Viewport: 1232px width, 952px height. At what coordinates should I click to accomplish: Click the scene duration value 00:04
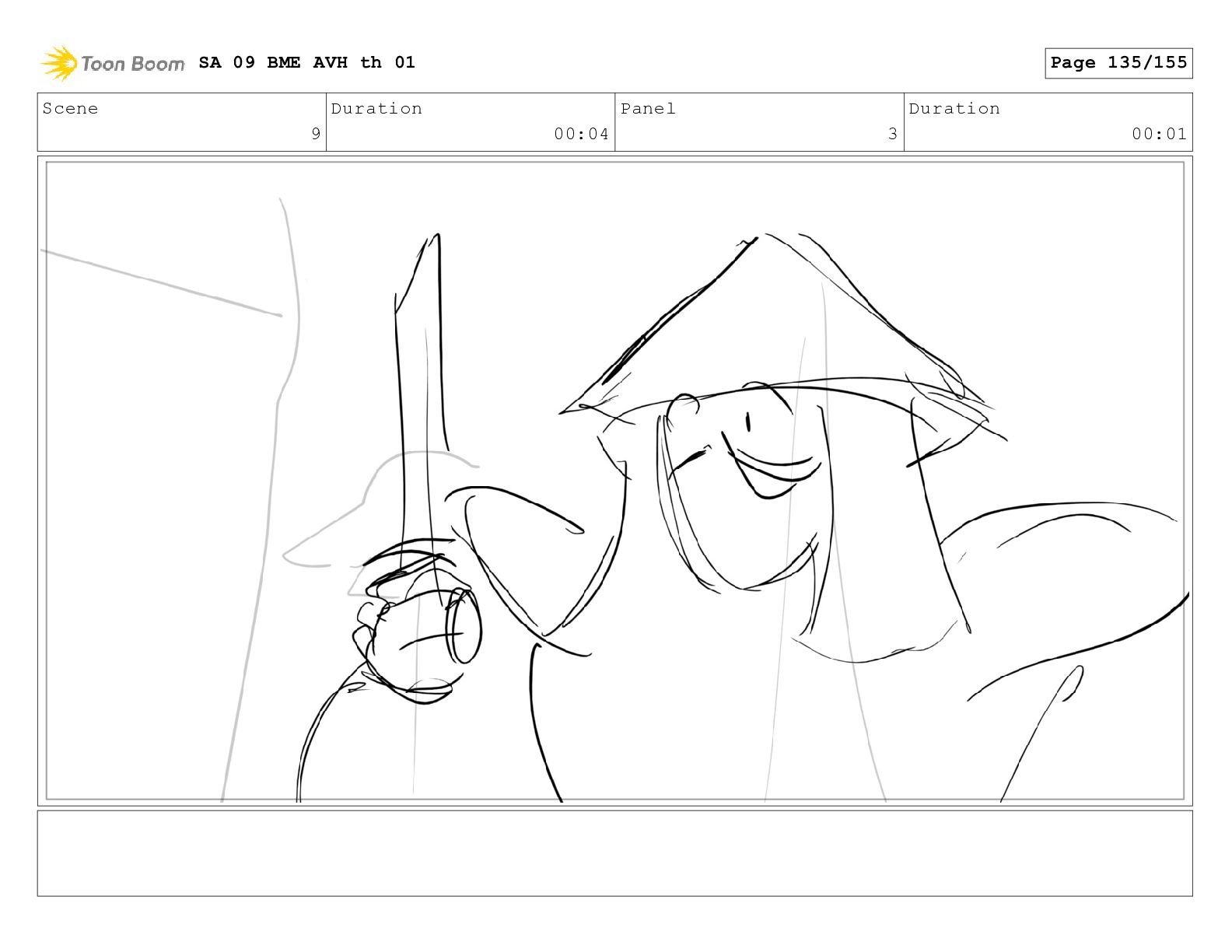click(x=581, y=134)
